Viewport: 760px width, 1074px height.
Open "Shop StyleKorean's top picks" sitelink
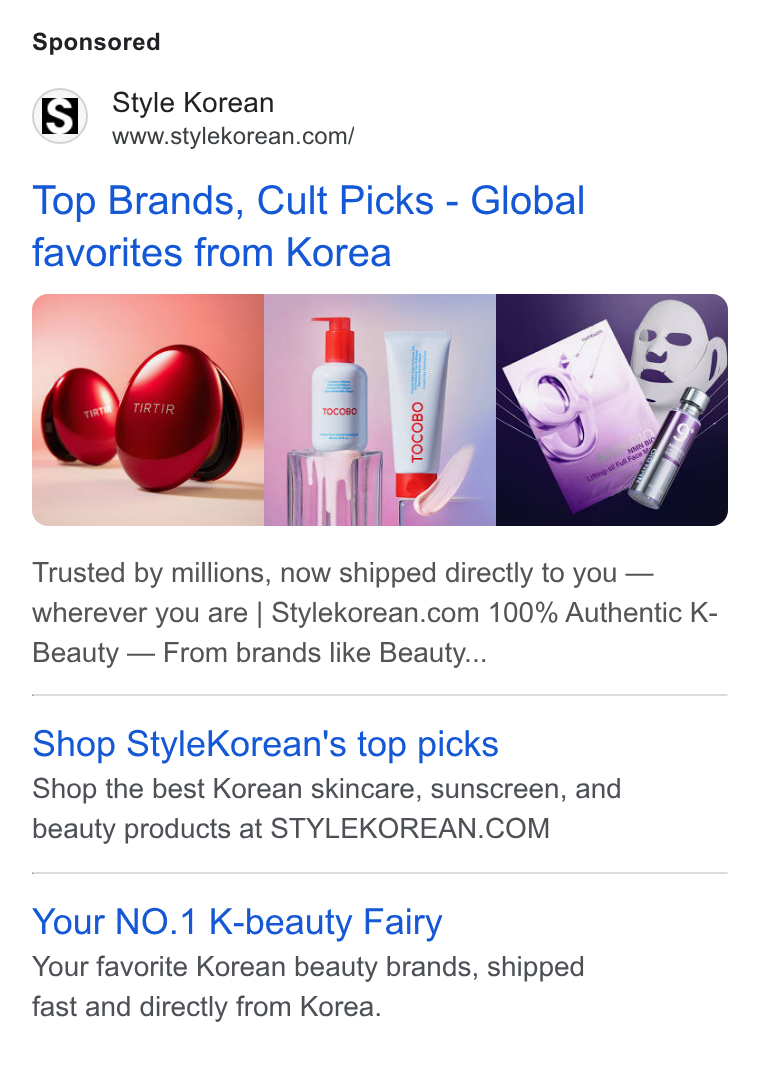pos(265,744)
